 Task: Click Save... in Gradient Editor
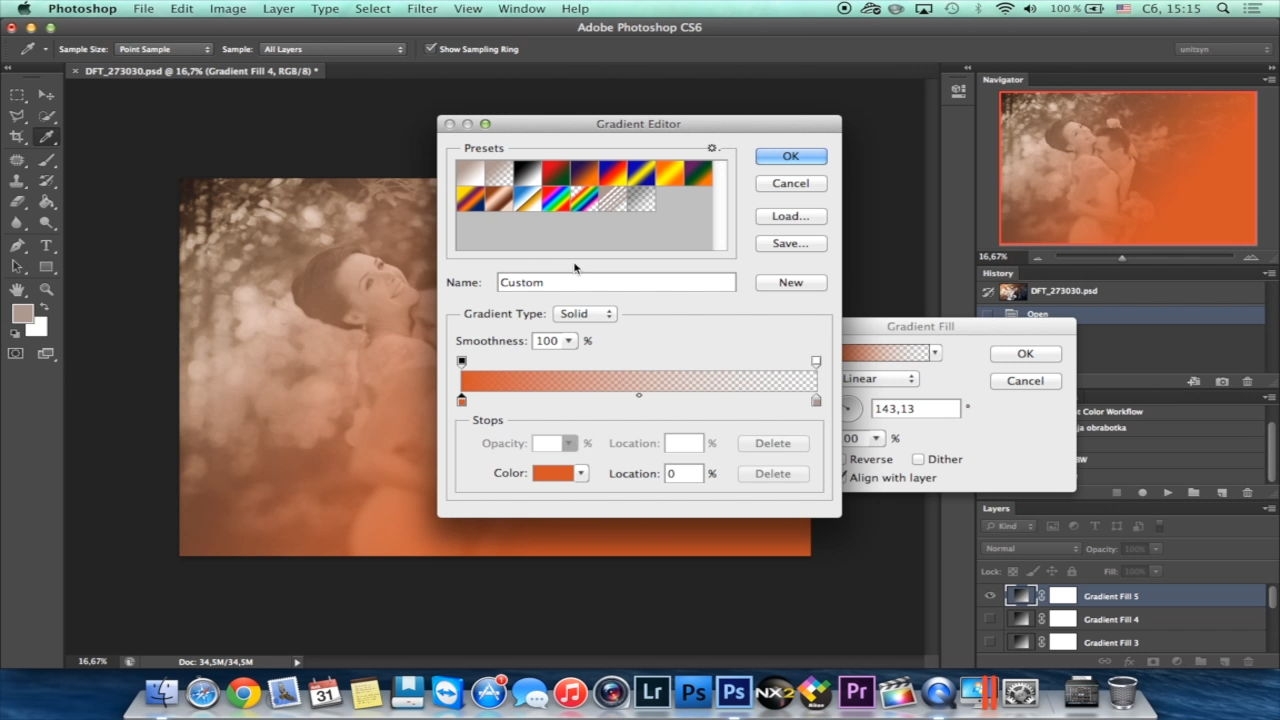pos(790,243)
